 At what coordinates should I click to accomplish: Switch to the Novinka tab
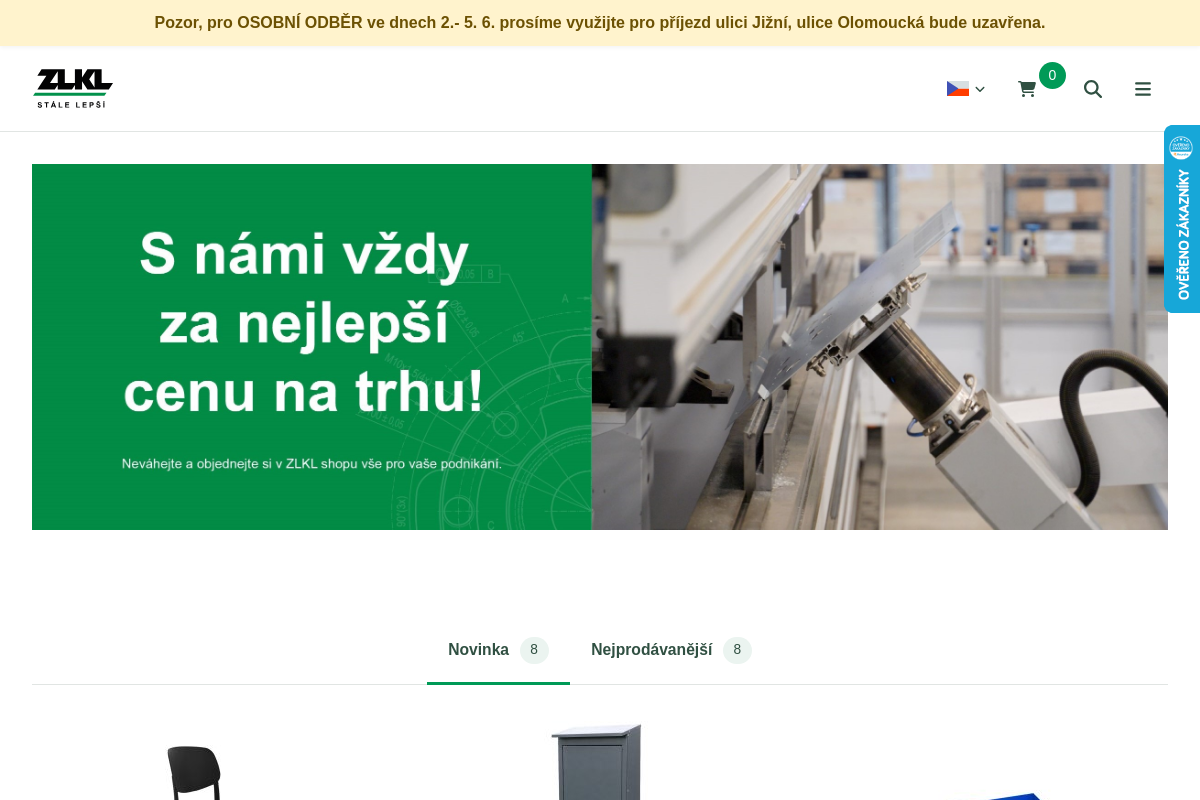[498, 650]
